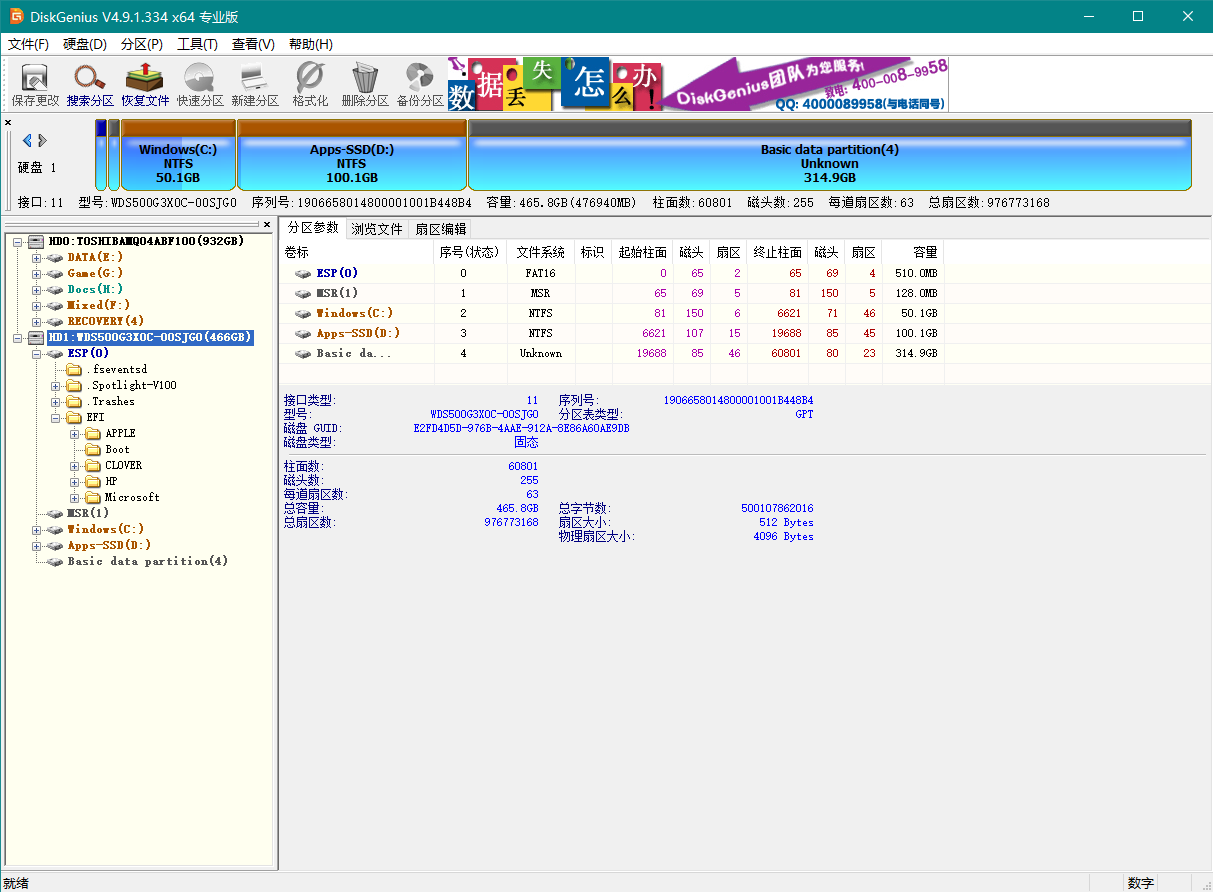The height and width of the screenshot is (892, 1213).
Task: Expand the .Trashes folder node
Action: pos(56,401)
